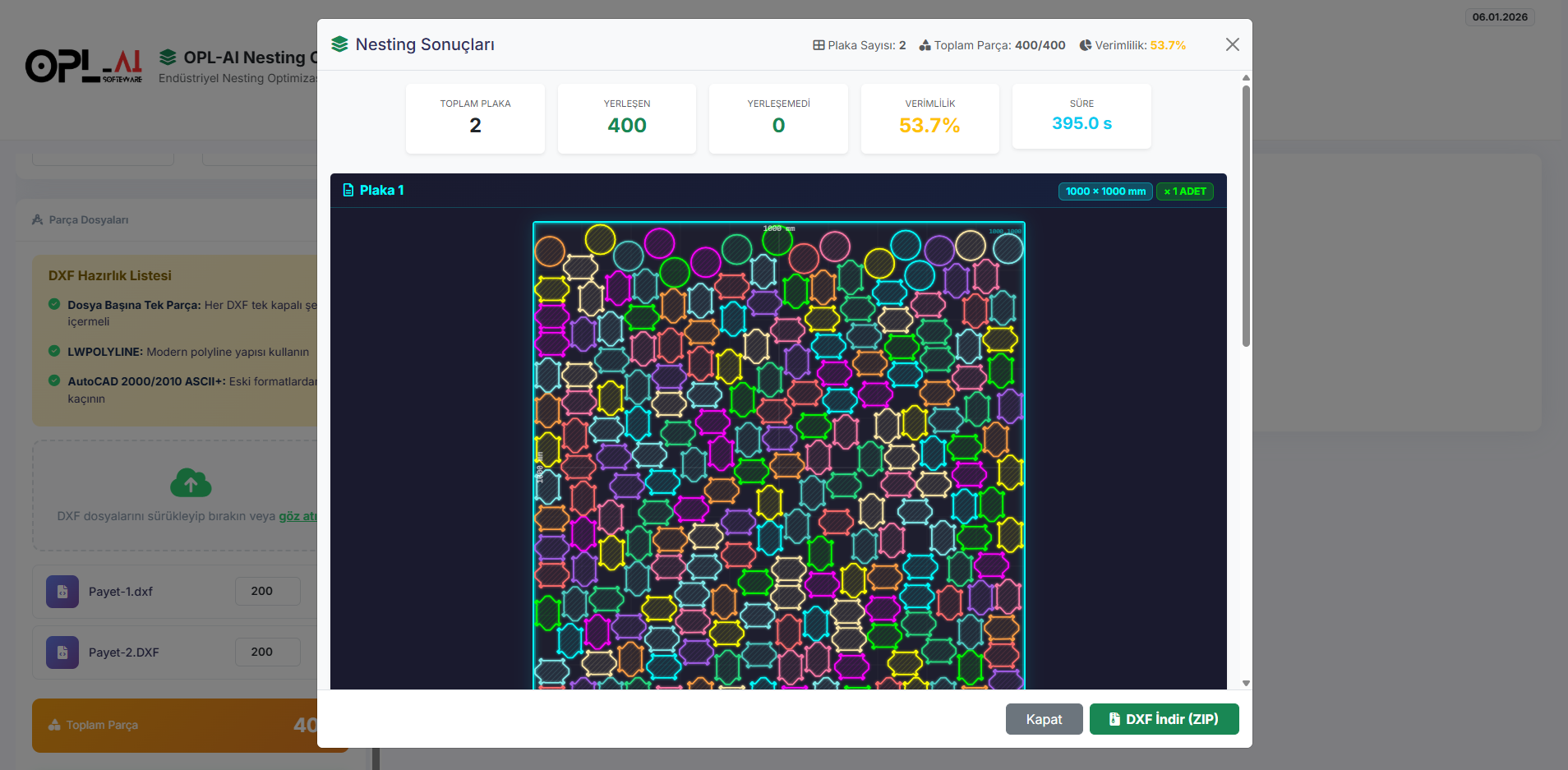Select the Verimlilik 53.7% stat card
Viewport: 1568px width, 770px height.
(x=929, y=118)
